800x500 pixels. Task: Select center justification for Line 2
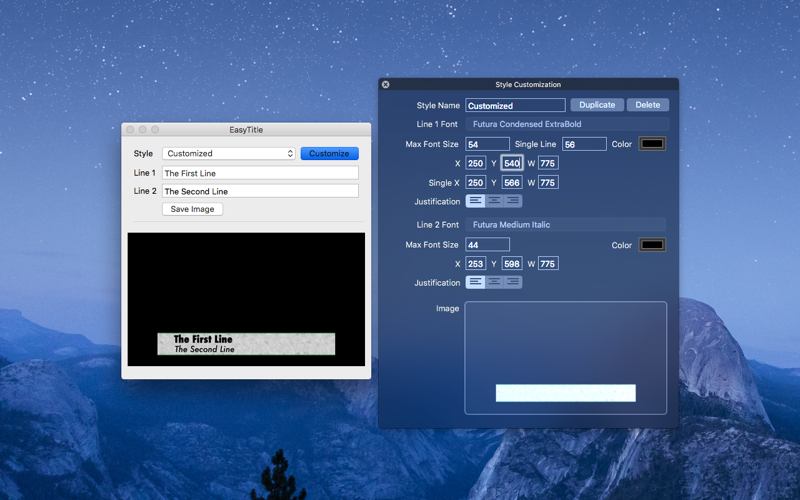click(x=494, y=282)
